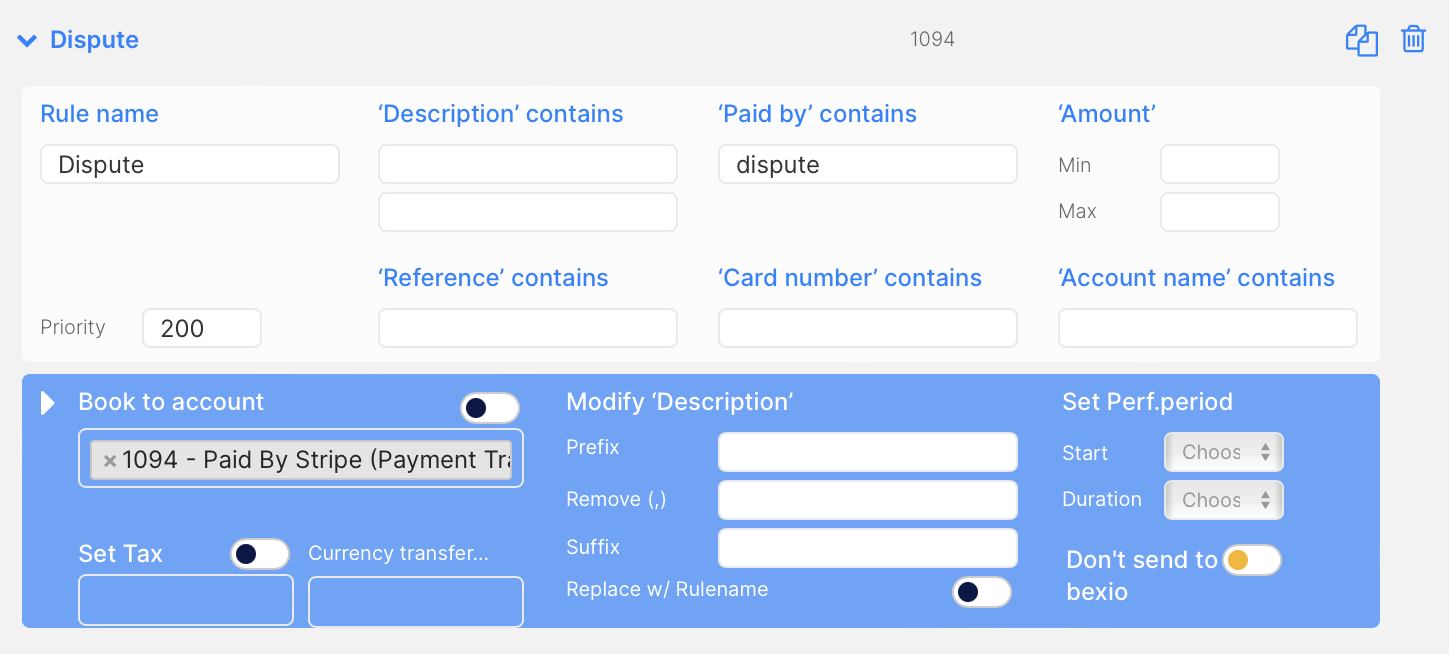Open the Book to account selector box
Screen dimensions: 1449x654
point(301,459)
